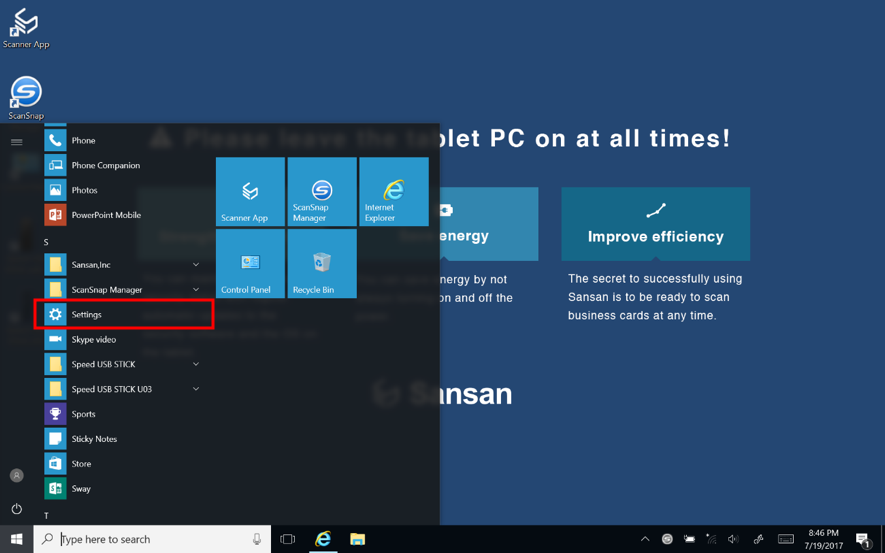Image resolution: width=885 pixels, height=553 pixels.
Task: Open the Control Panel tile
Action: pos(250,264)
